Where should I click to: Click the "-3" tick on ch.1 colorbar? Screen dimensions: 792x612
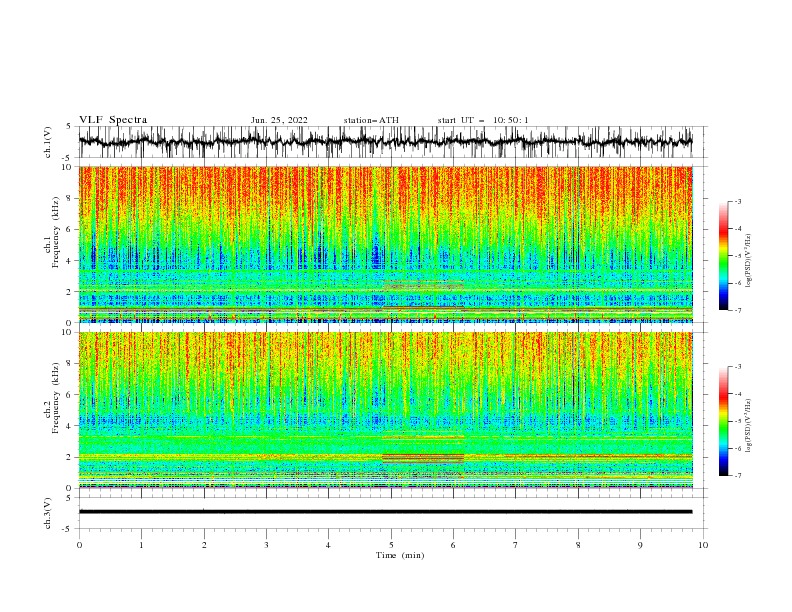click(x=737, y=201)
